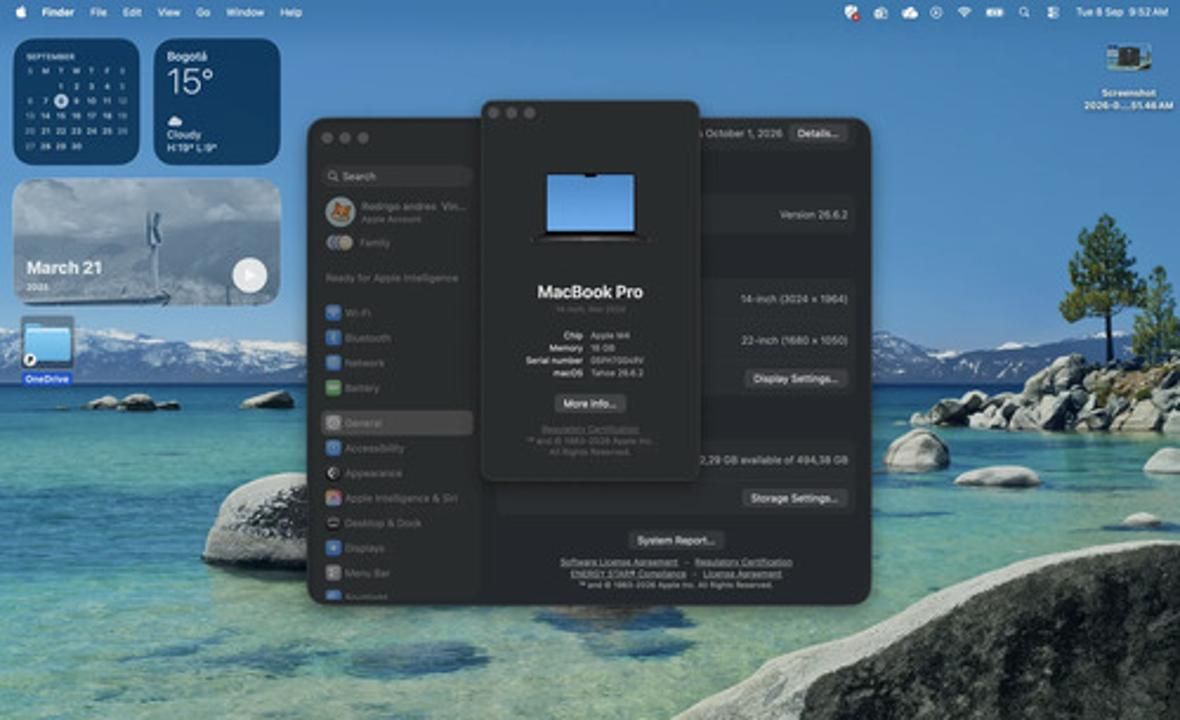The height and width of the screenshot is (720, 1180).
Task: Open the Go menu
Action: coord(203,12)
